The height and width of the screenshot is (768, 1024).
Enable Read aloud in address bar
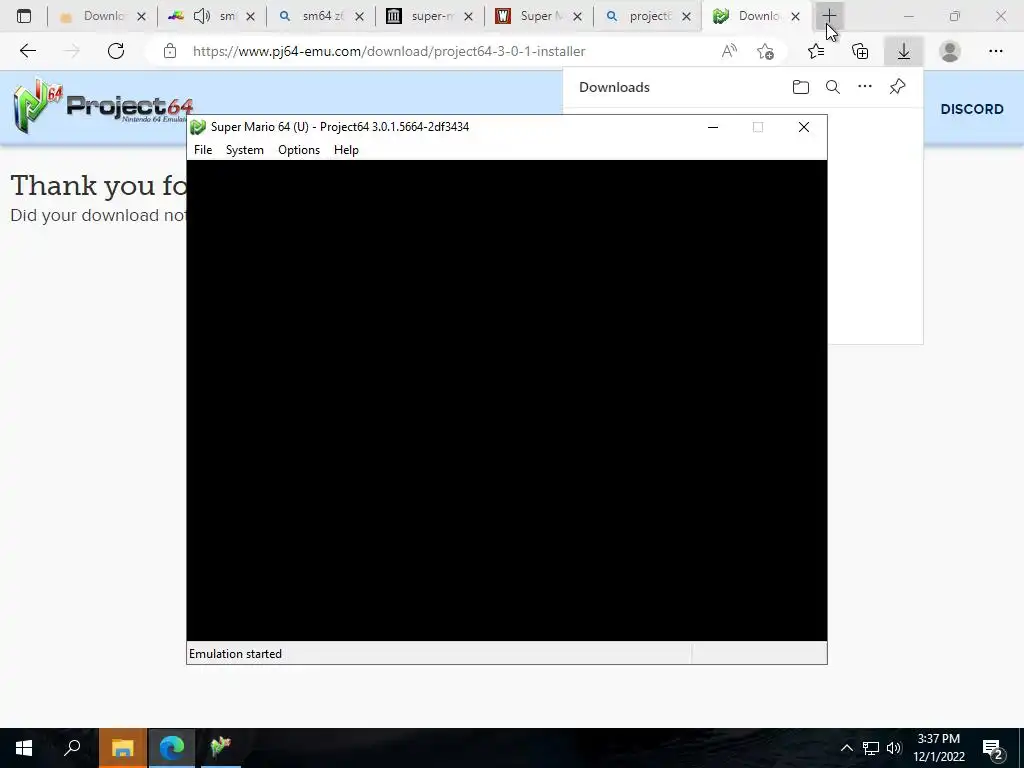729,51
